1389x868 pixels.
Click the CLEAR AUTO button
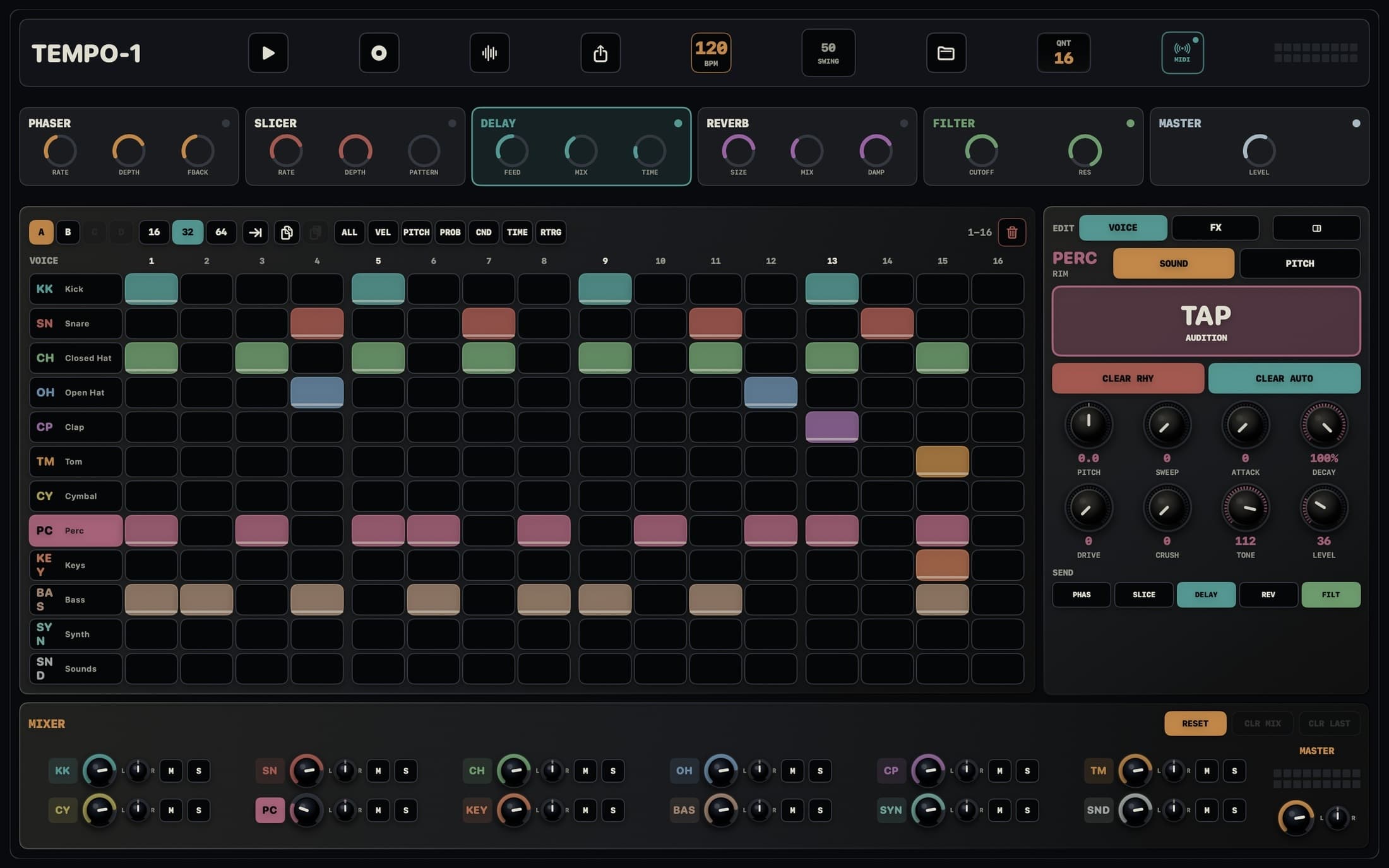[1284, 379]
